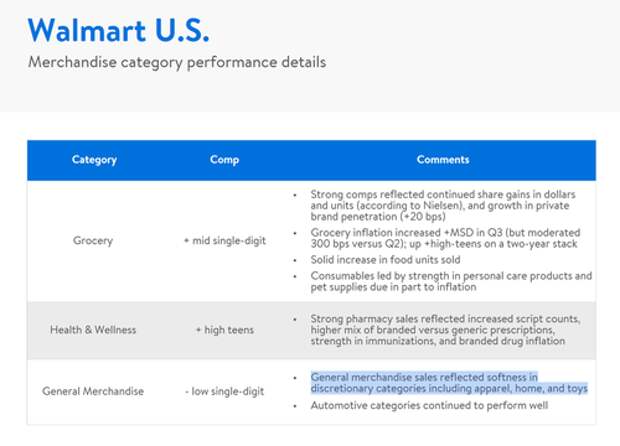Click the 'Strong comps reflected continued share gains' comment
Image resolution: width=620 pixels, height=446 pixels.
(x=443, y=206)
